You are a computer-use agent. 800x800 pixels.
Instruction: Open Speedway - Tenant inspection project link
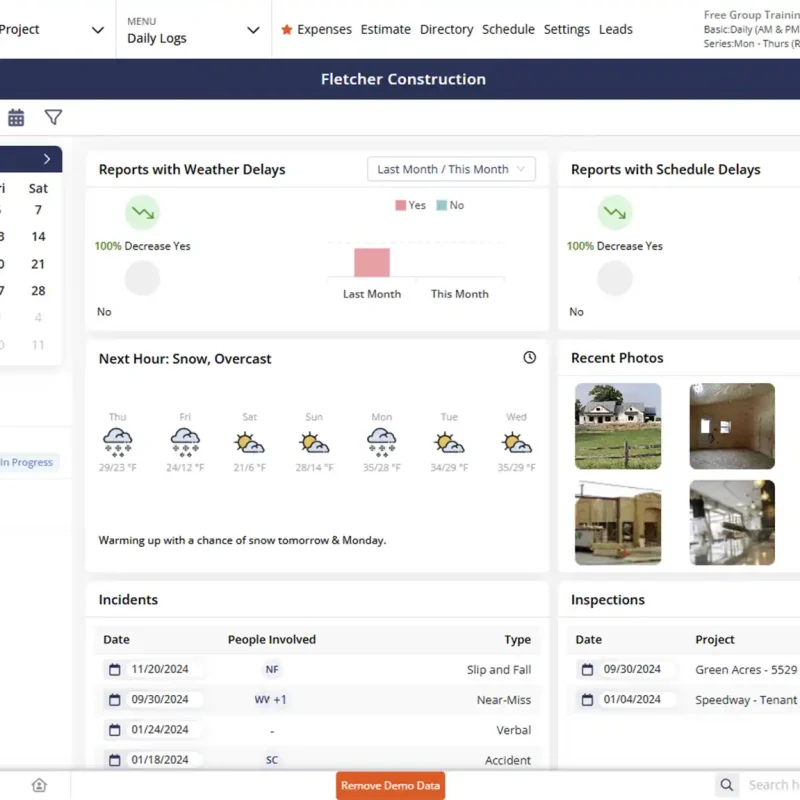pos(746,699)
